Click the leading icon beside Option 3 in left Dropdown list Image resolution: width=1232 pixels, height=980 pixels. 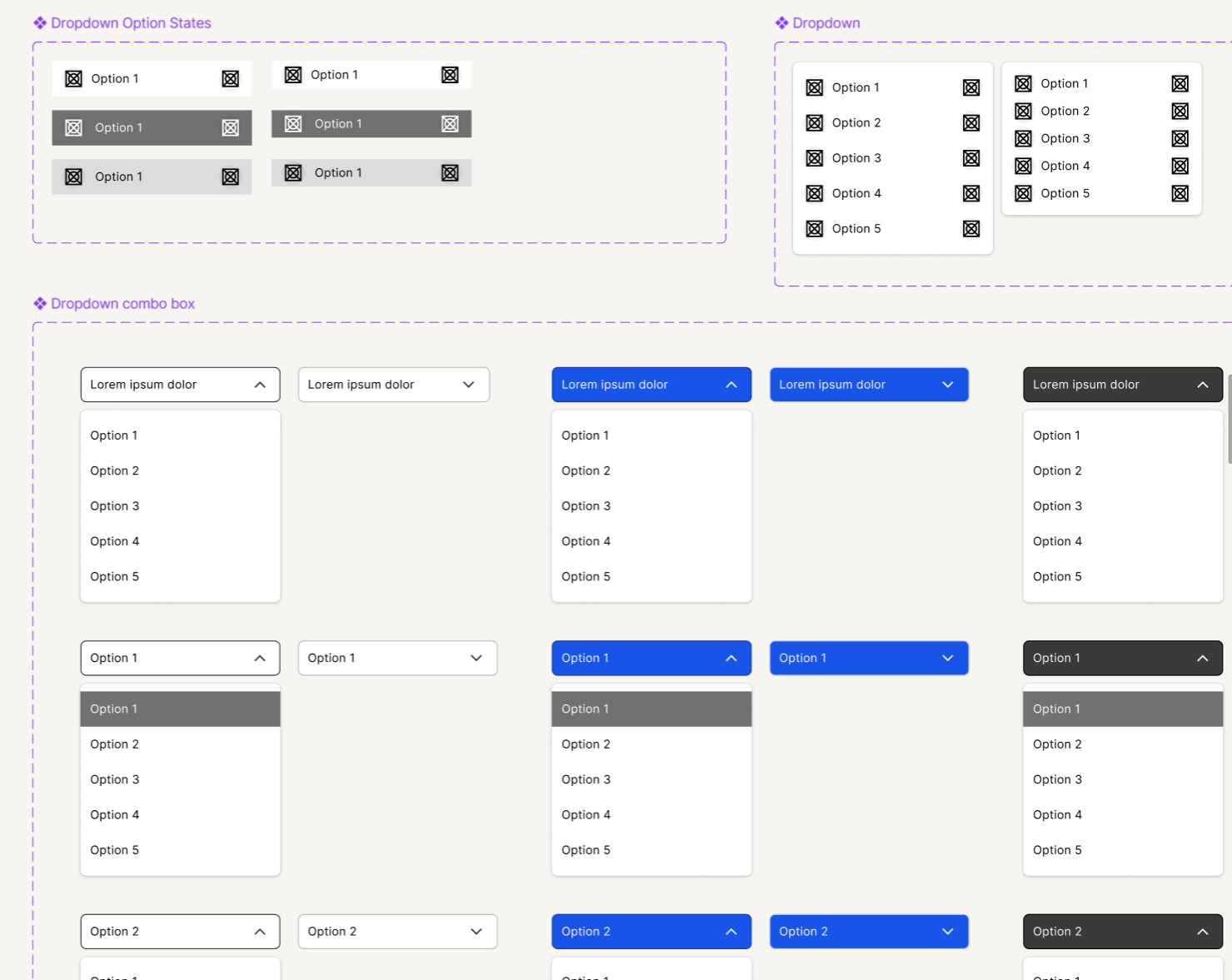point(814,157)
